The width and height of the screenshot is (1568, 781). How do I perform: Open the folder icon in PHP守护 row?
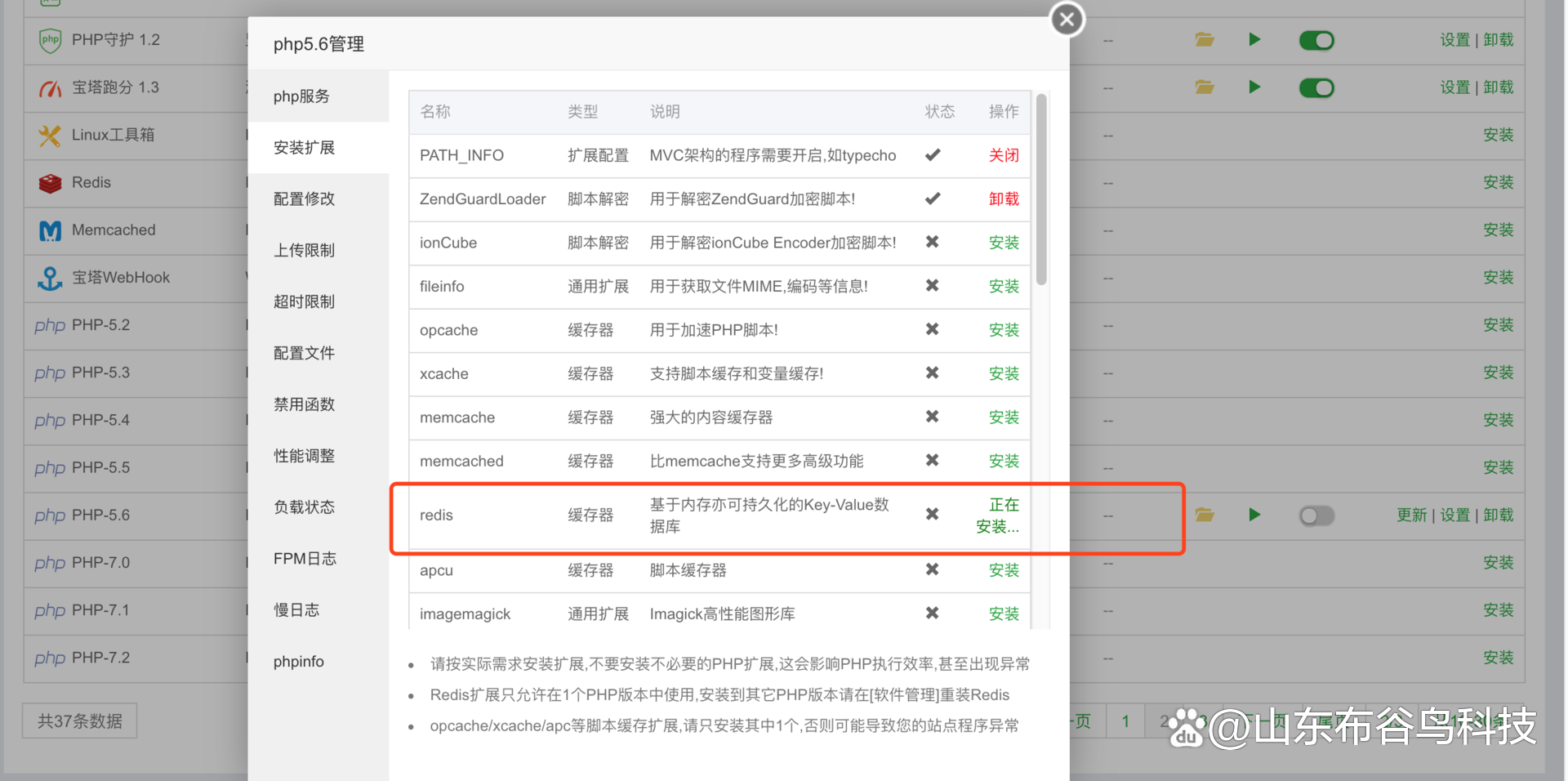click(1205, 39)
